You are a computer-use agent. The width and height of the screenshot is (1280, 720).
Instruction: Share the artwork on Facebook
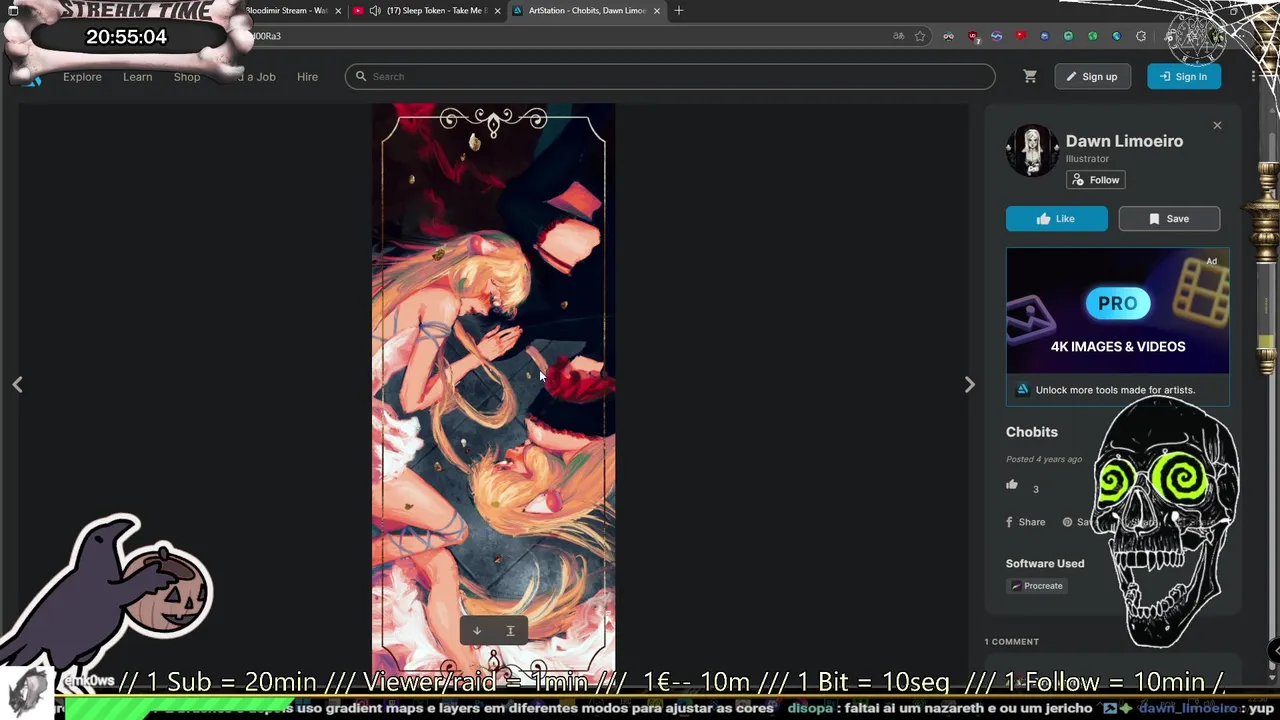pyautogui.click(x=1025, y=522)
